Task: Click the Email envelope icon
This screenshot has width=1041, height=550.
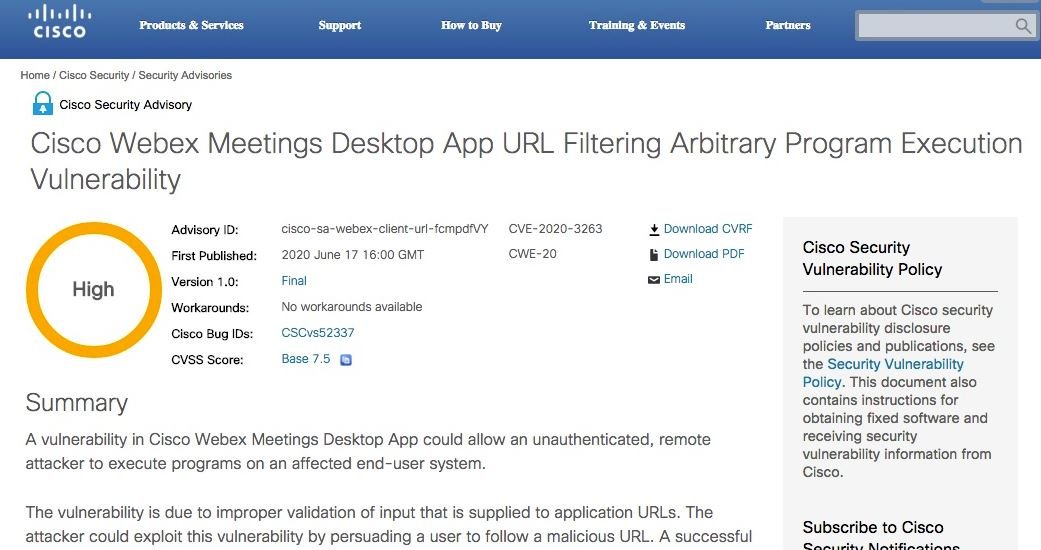Action: click(x=654, y=280)
